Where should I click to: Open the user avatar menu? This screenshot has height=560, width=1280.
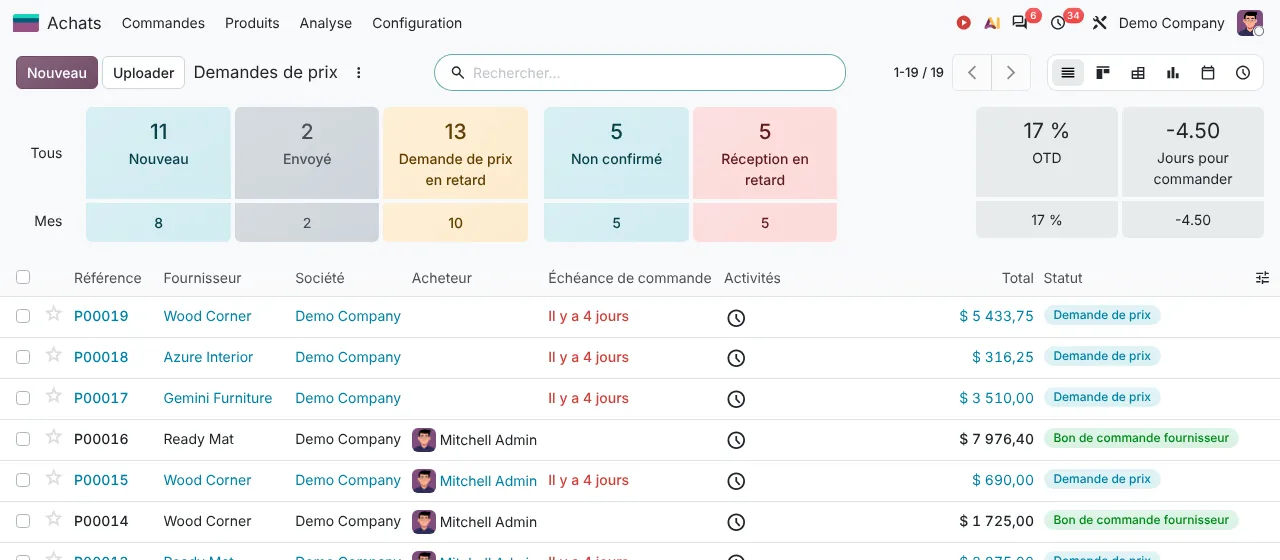tap(1250, 23)
